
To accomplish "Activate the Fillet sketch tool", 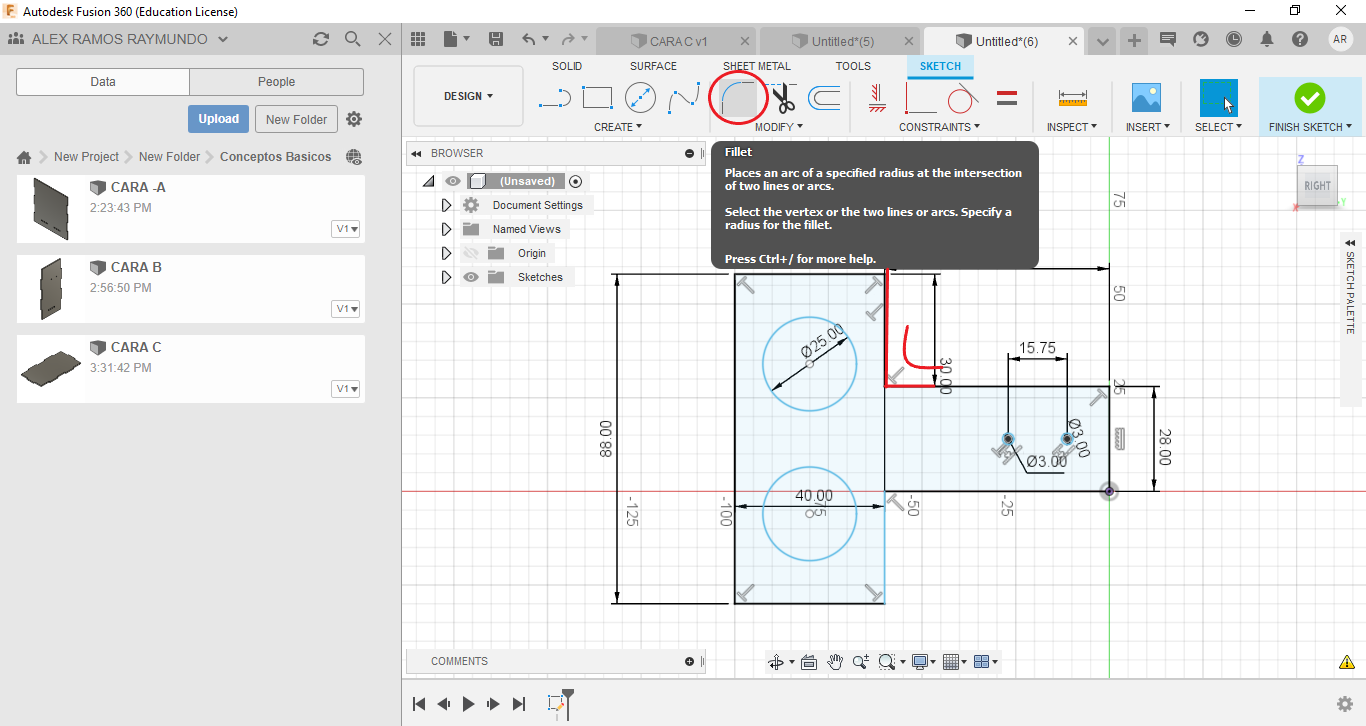I will pos(738,98).
